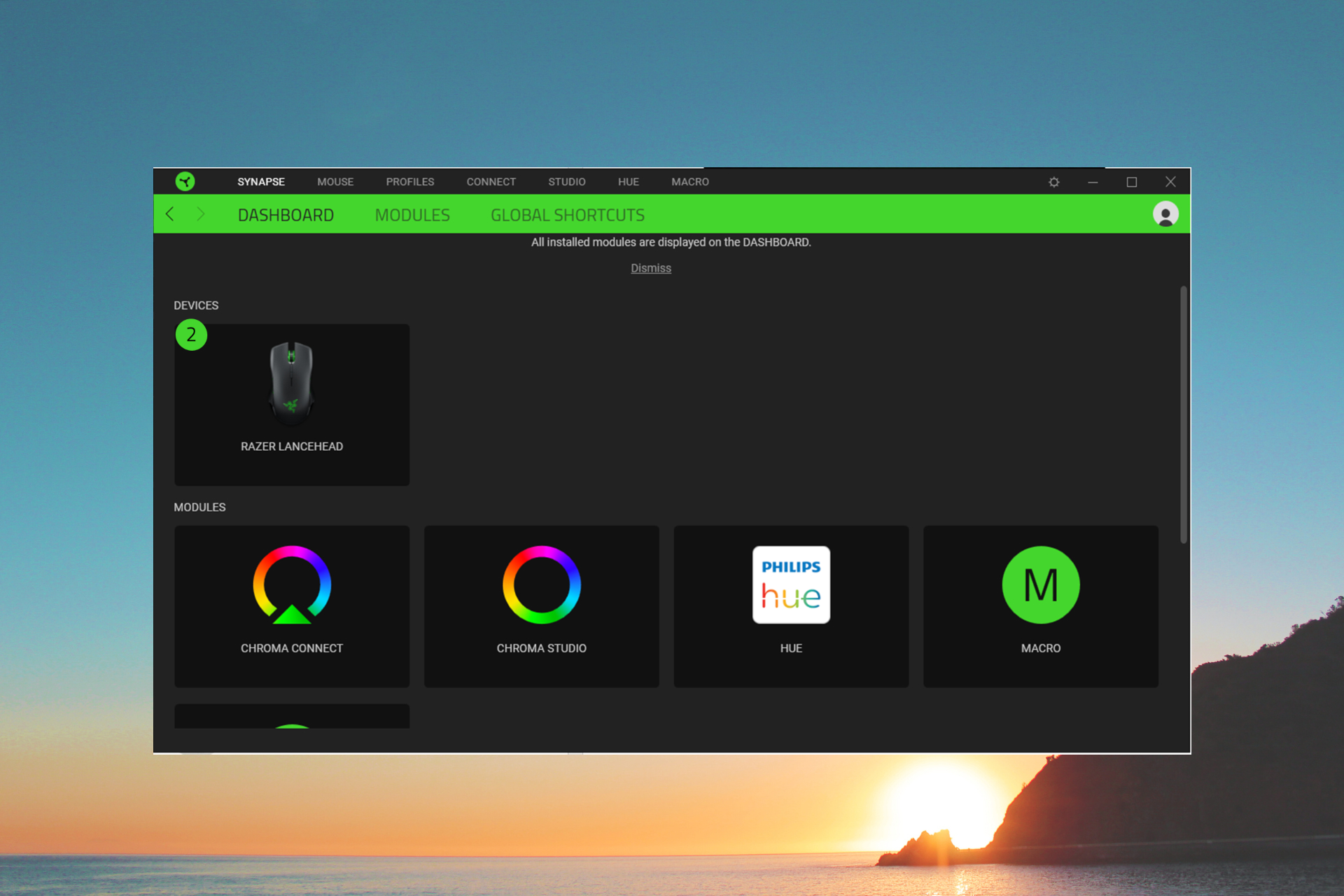
Task: Open the STUDIO top tab
Action: [x=567, y=182]
